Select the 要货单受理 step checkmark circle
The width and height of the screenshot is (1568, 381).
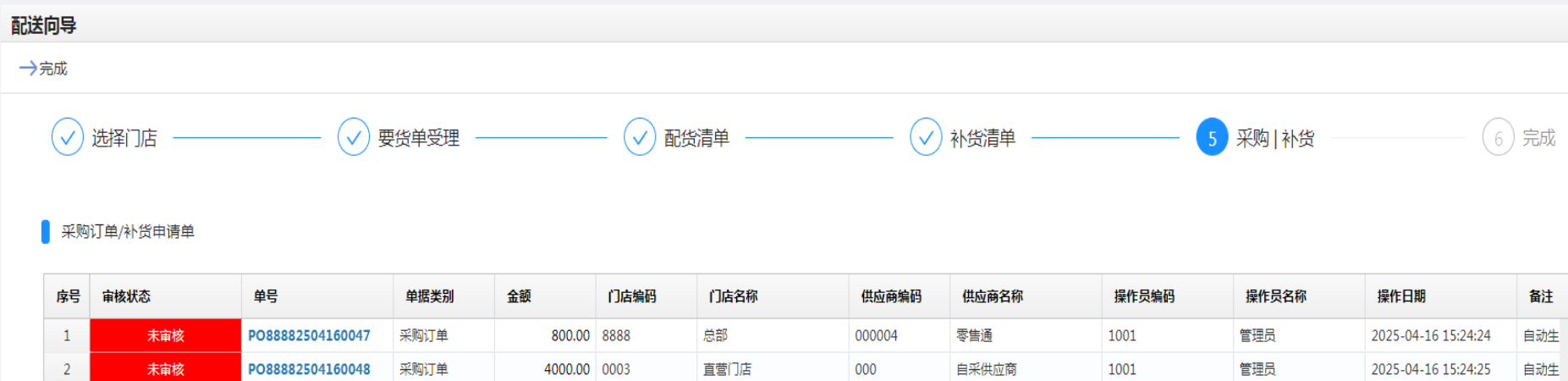point(354,137)
